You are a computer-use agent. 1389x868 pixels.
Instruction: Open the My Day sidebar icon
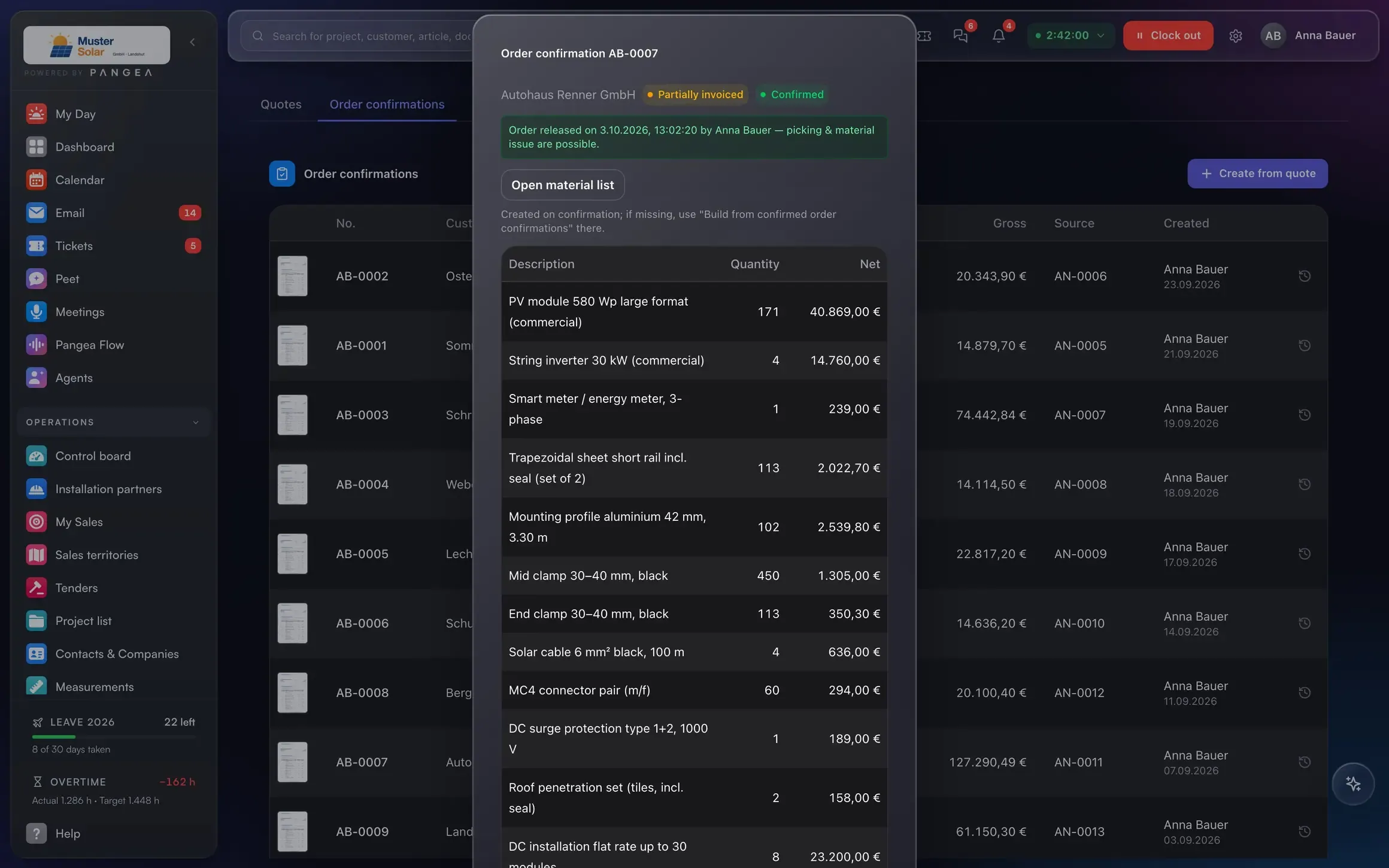pos(37,114)
